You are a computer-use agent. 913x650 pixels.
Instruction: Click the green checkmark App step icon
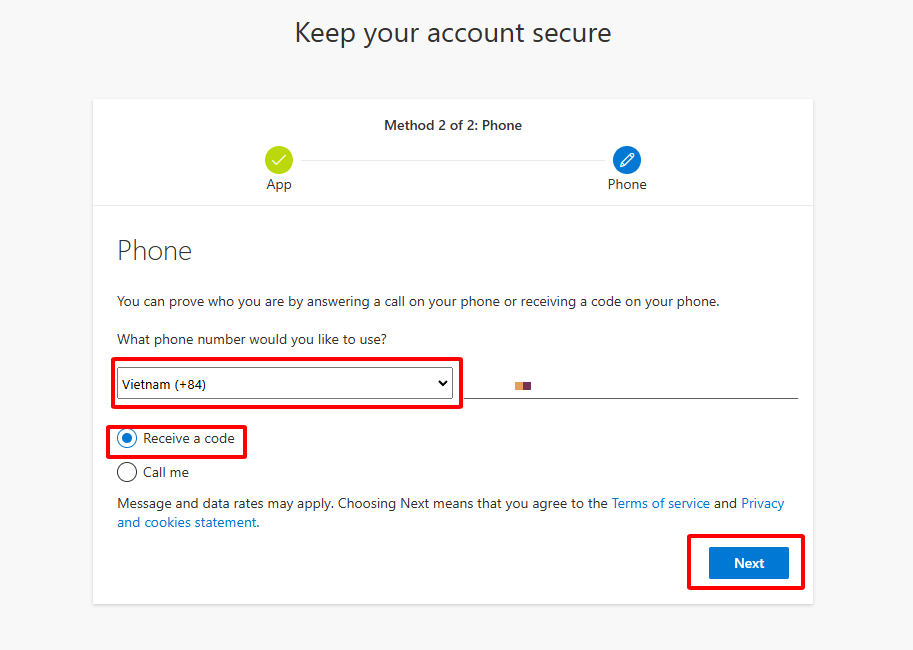coord(279,160)
